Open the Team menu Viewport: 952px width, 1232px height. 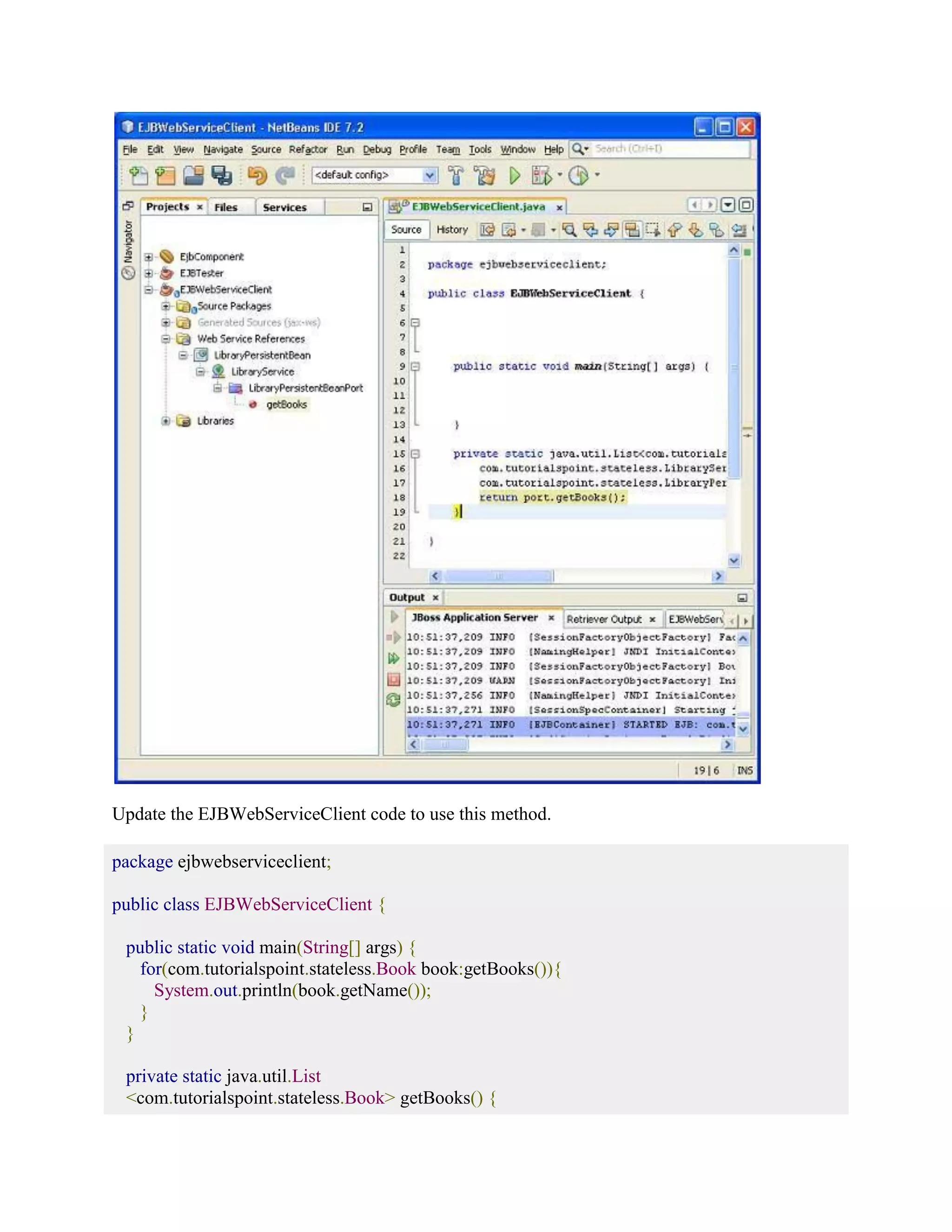448,150
